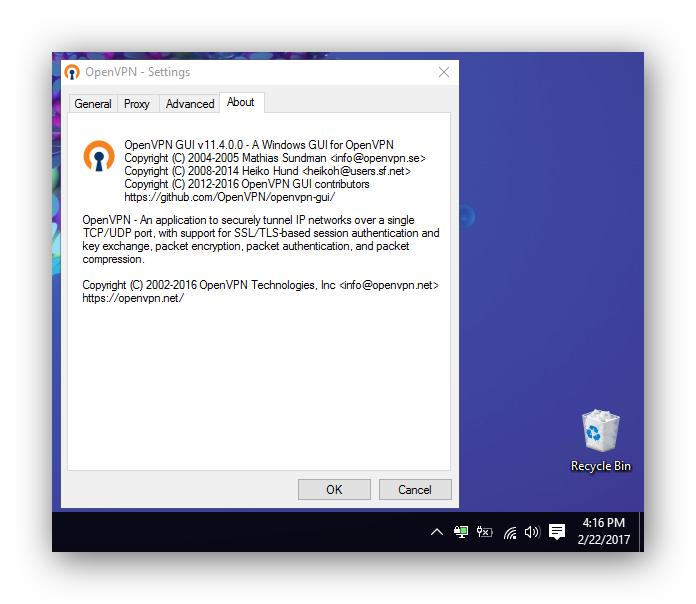Image resolution: width=696 pixels, height=604 pixels.
Task: Close the OpenVPN Settings window
Action: [444, 72]
